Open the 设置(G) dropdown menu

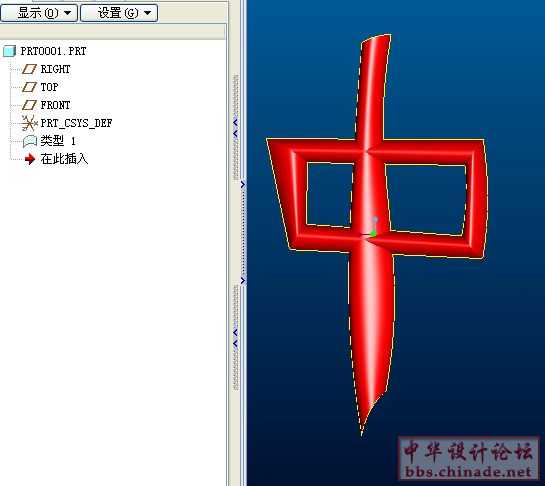click(119, 13)
